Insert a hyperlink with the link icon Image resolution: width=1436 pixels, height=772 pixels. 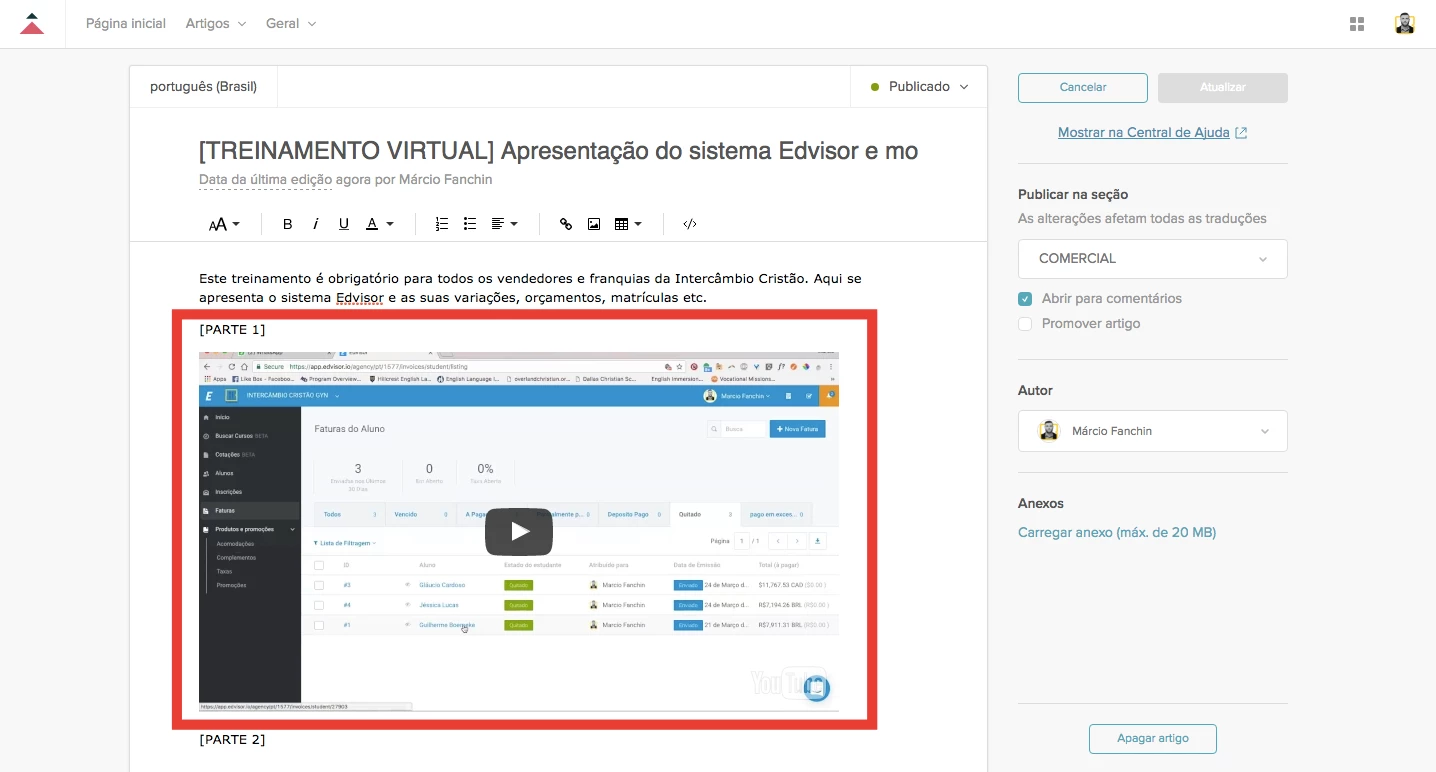click(x=566, y=224)
